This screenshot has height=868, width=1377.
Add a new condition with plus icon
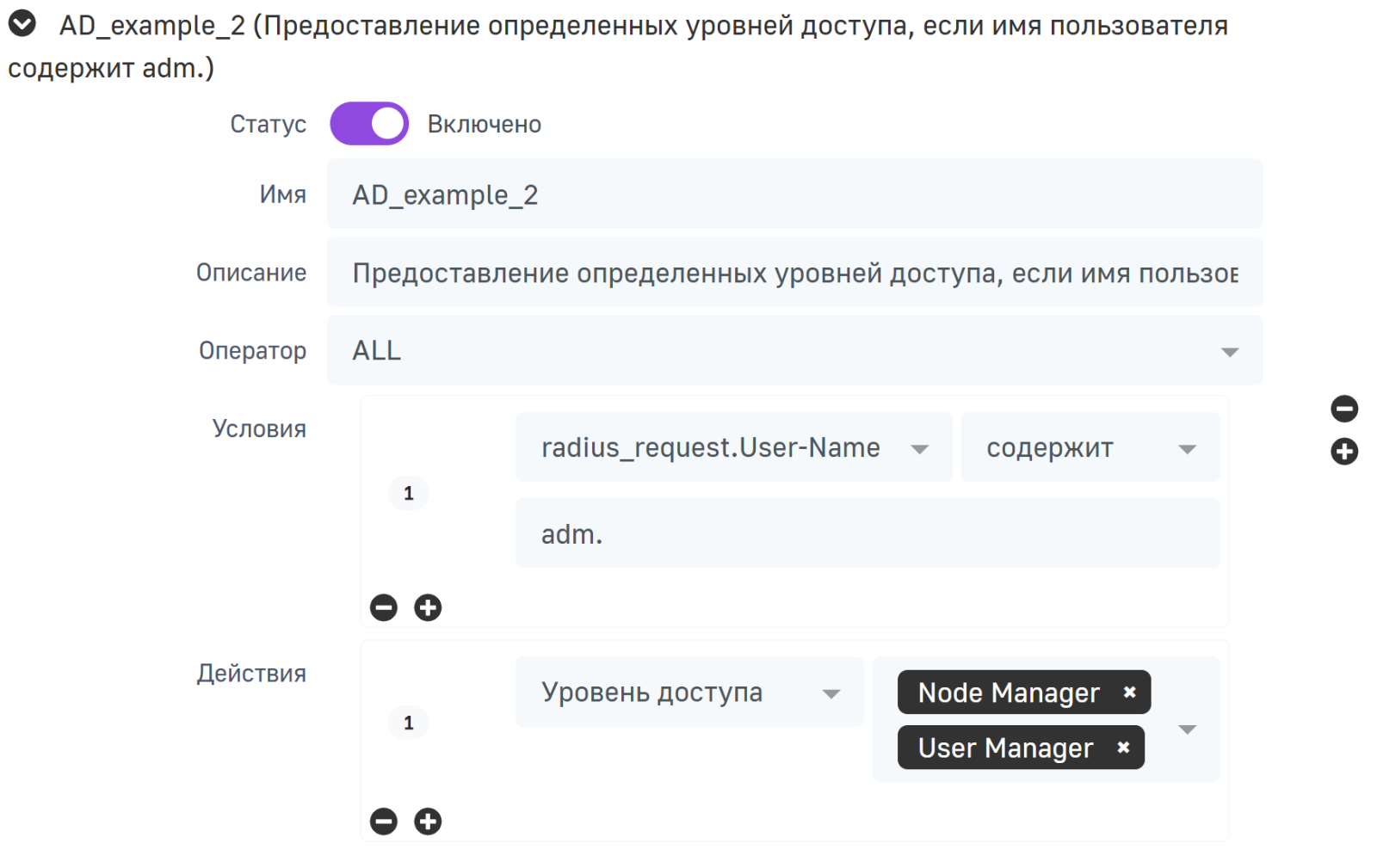click(428, 608)
